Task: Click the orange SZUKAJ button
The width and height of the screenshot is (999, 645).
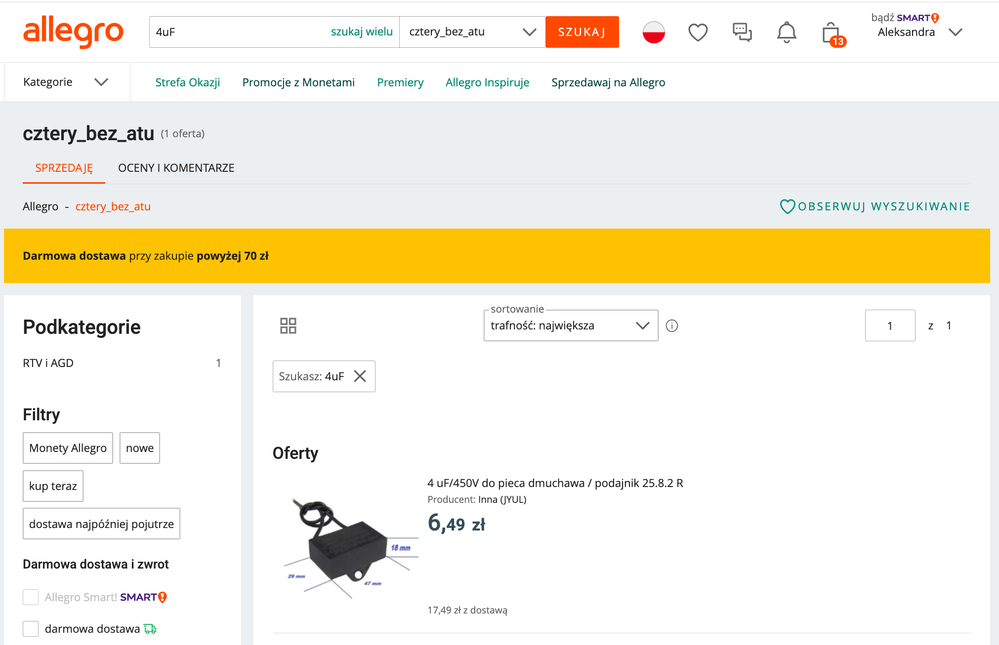Action: 582,32
